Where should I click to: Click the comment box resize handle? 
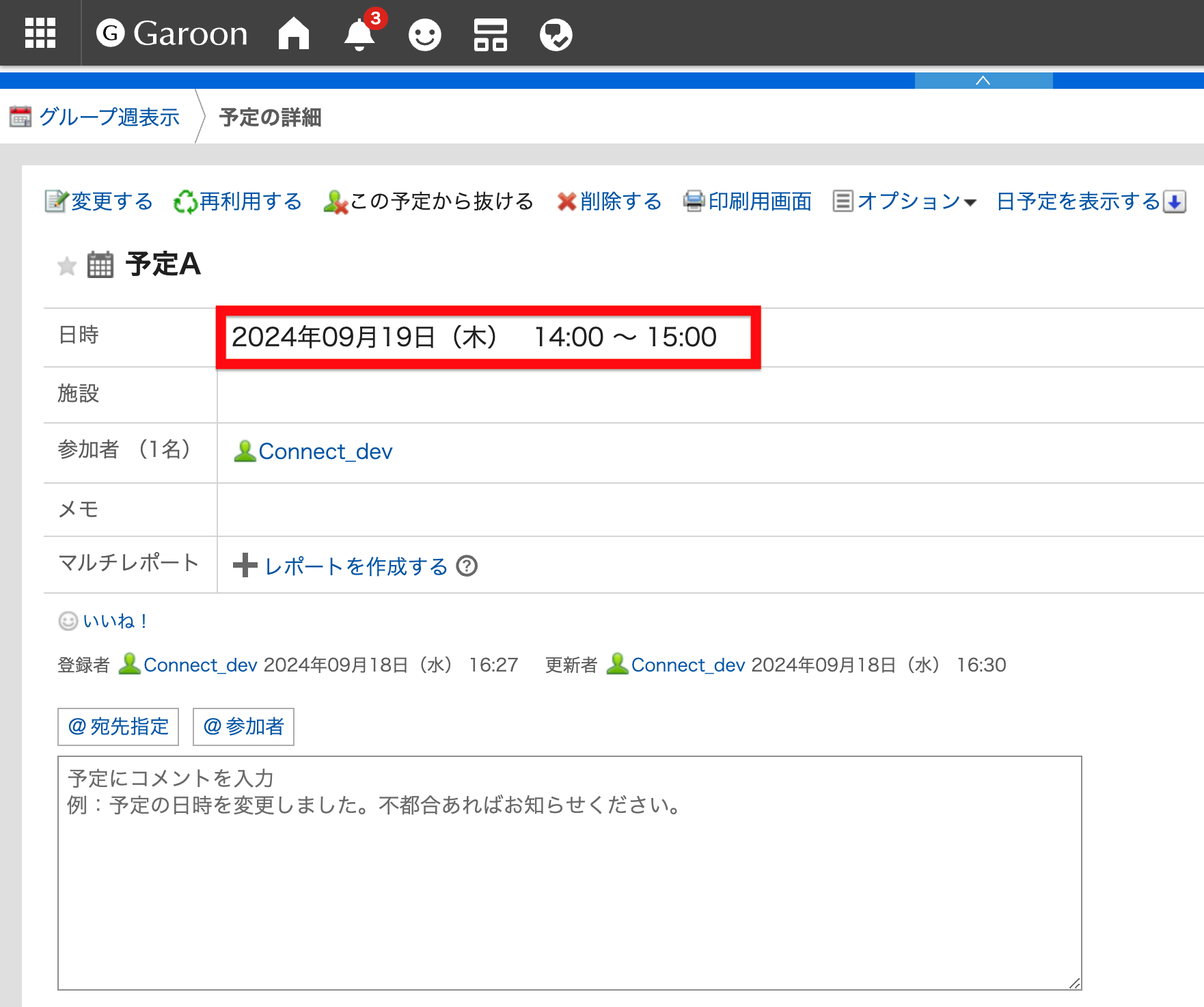click(1075, 983)
